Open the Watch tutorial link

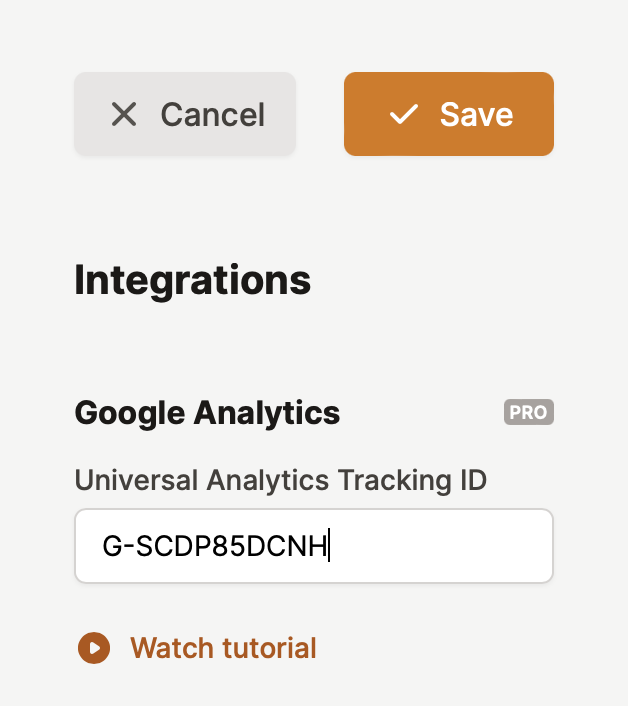pos(223,648)
